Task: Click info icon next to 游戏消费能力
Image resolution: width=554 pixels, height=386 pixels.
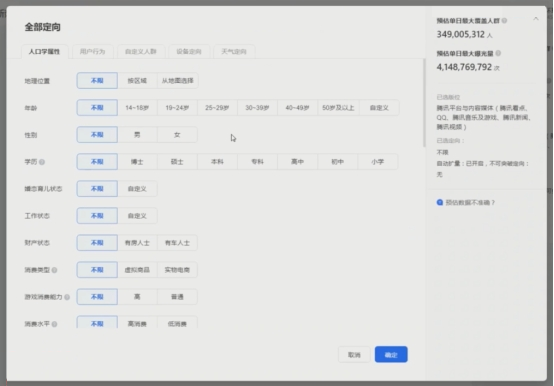Action: 67,297
